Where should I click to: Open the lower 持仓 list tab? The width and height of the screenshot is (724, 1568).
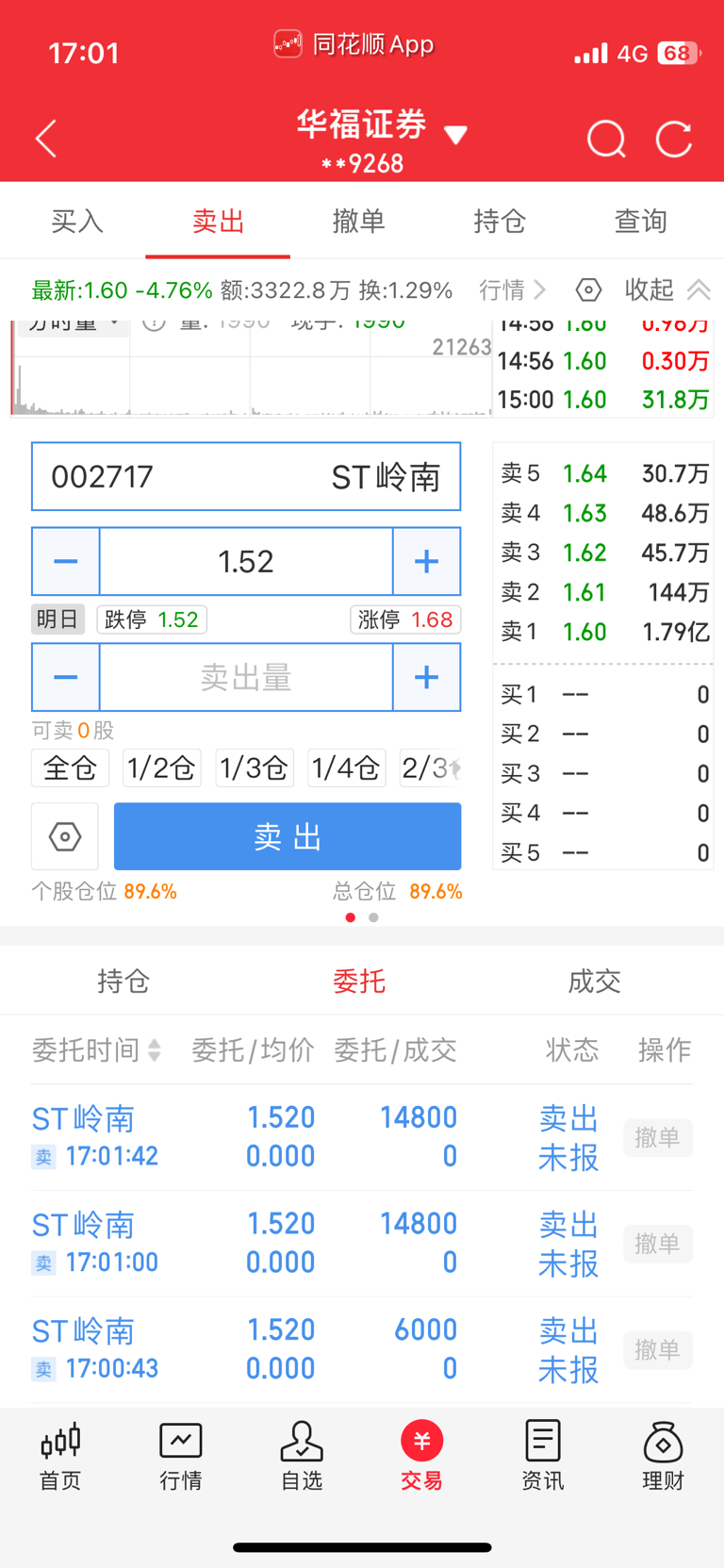tap(123, 982)
